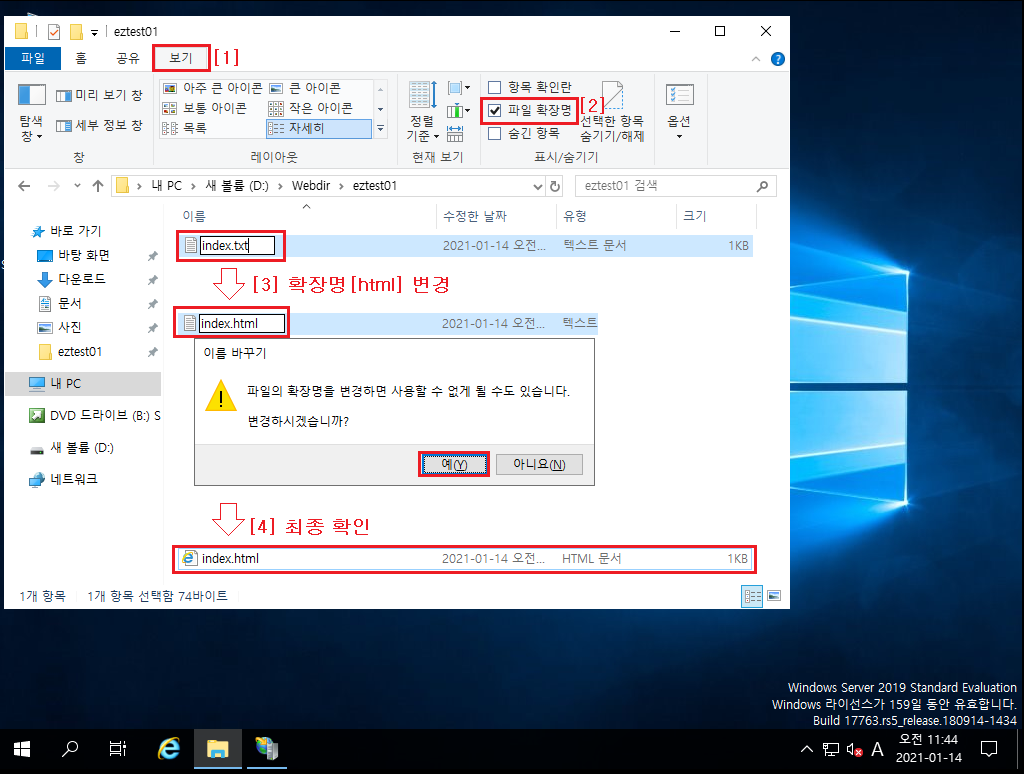Toggle the 미리 보기 창 preview pane
Screen dimensions: 1024x774
click(x=99, y=95)
